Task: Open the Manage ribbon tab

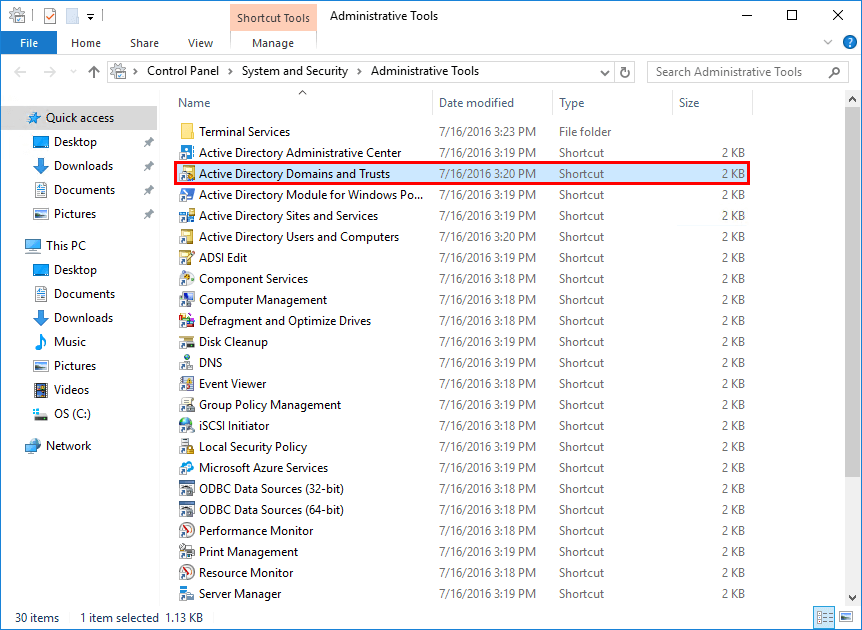Action: 273,43
